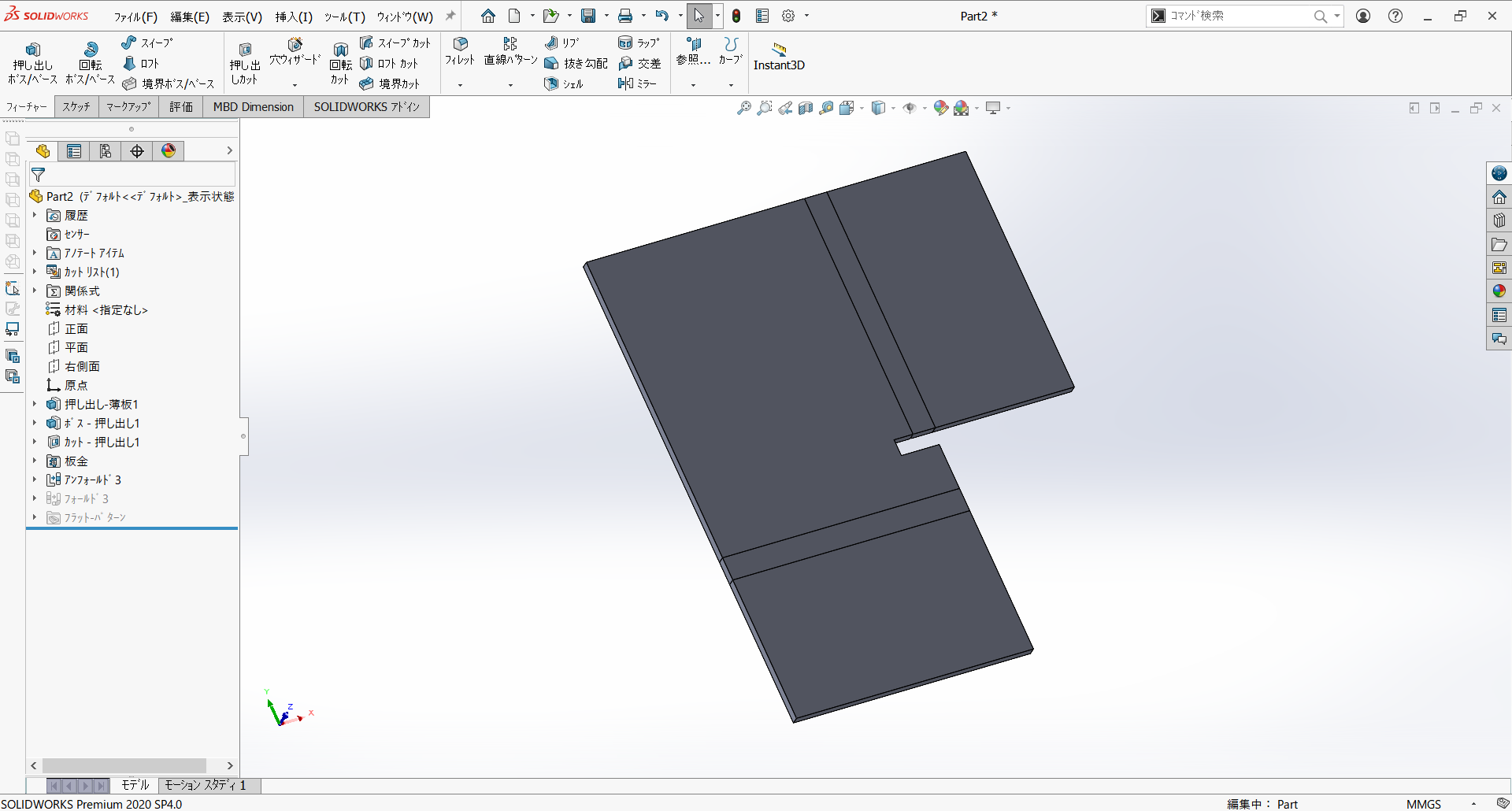The width and height of the screenshot is (1512, 811).
Task: Select the Wrap (ラップ) tool
Action: pos(639,43)
